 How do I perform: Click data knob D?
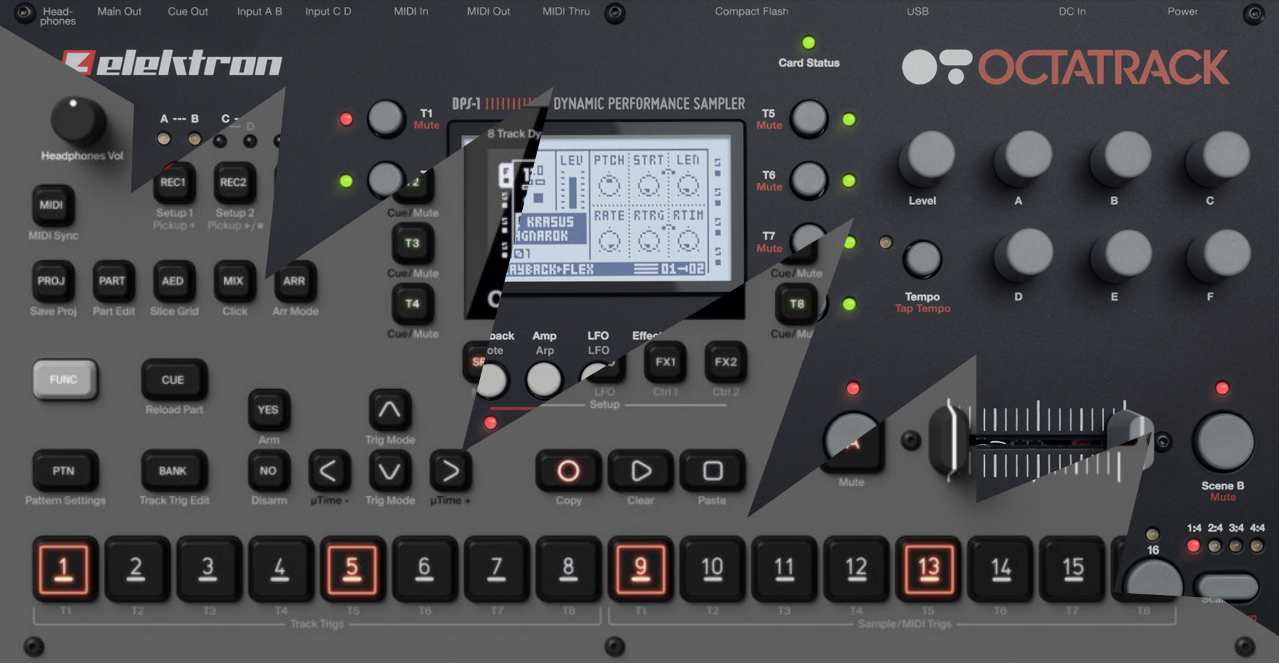[1023, 255]
